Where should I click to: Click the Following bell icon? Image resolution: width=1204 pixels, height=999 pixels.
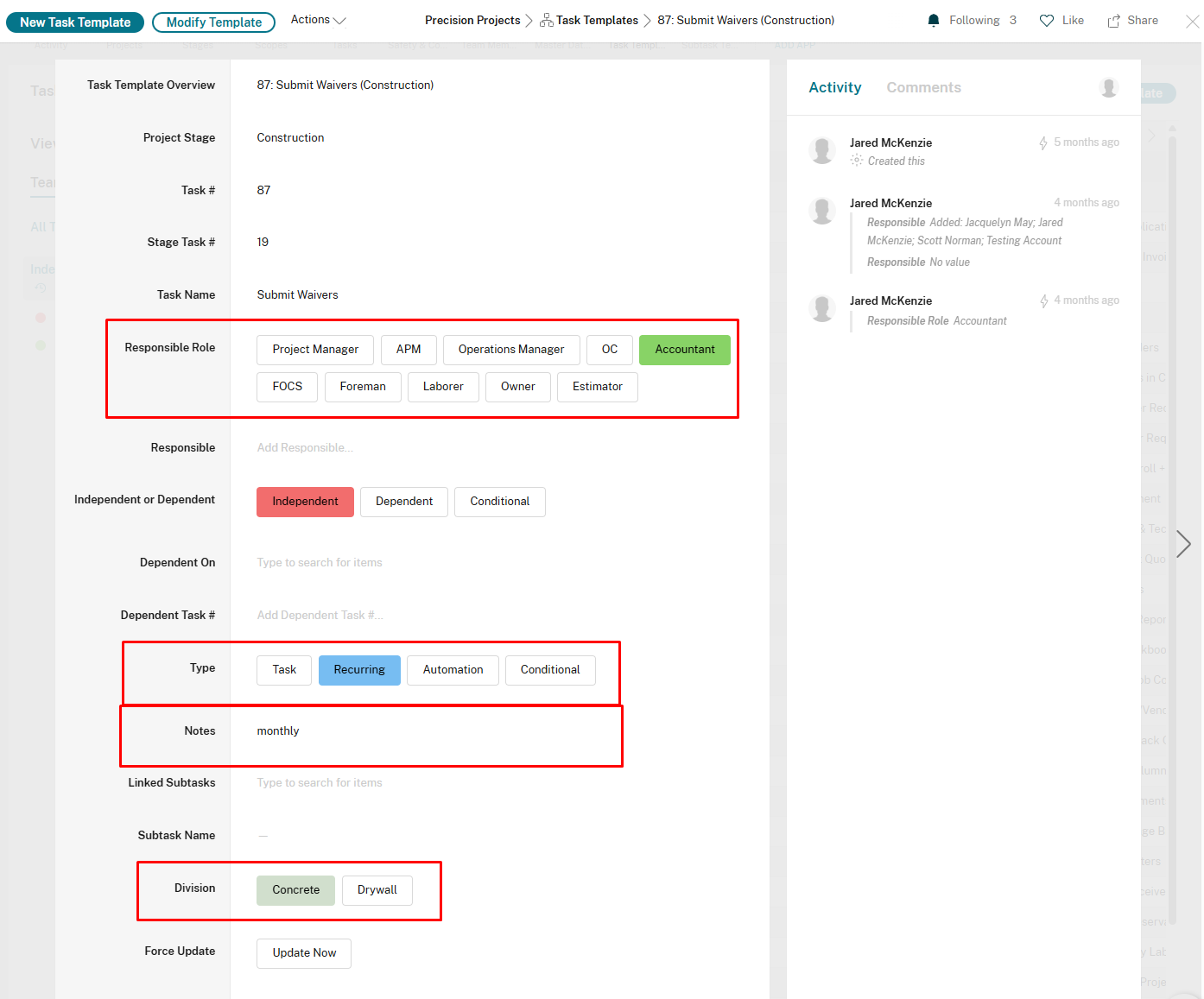tap(934, 20)
